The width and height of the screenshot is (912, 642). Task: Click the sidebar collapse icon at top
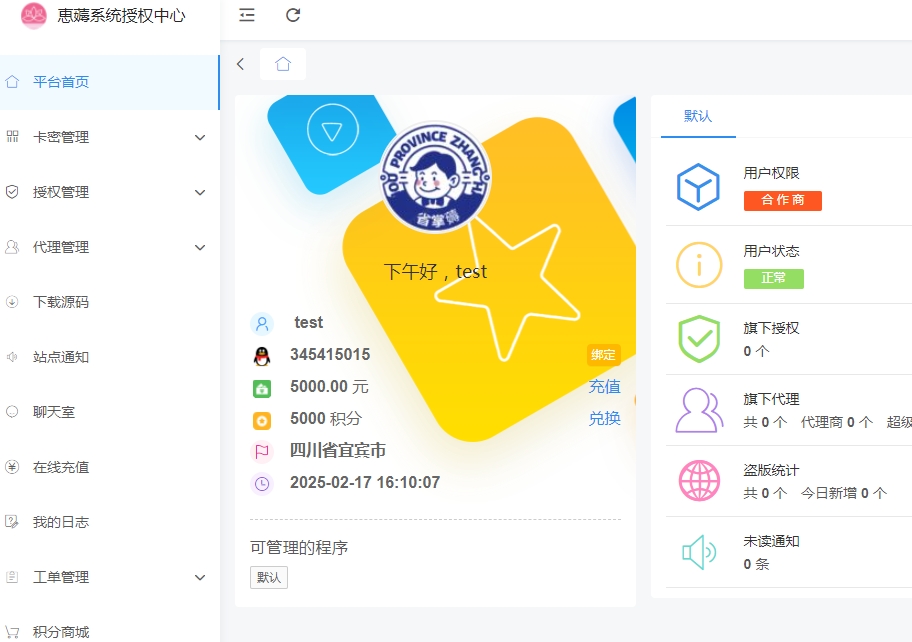[x=245, y=15]
